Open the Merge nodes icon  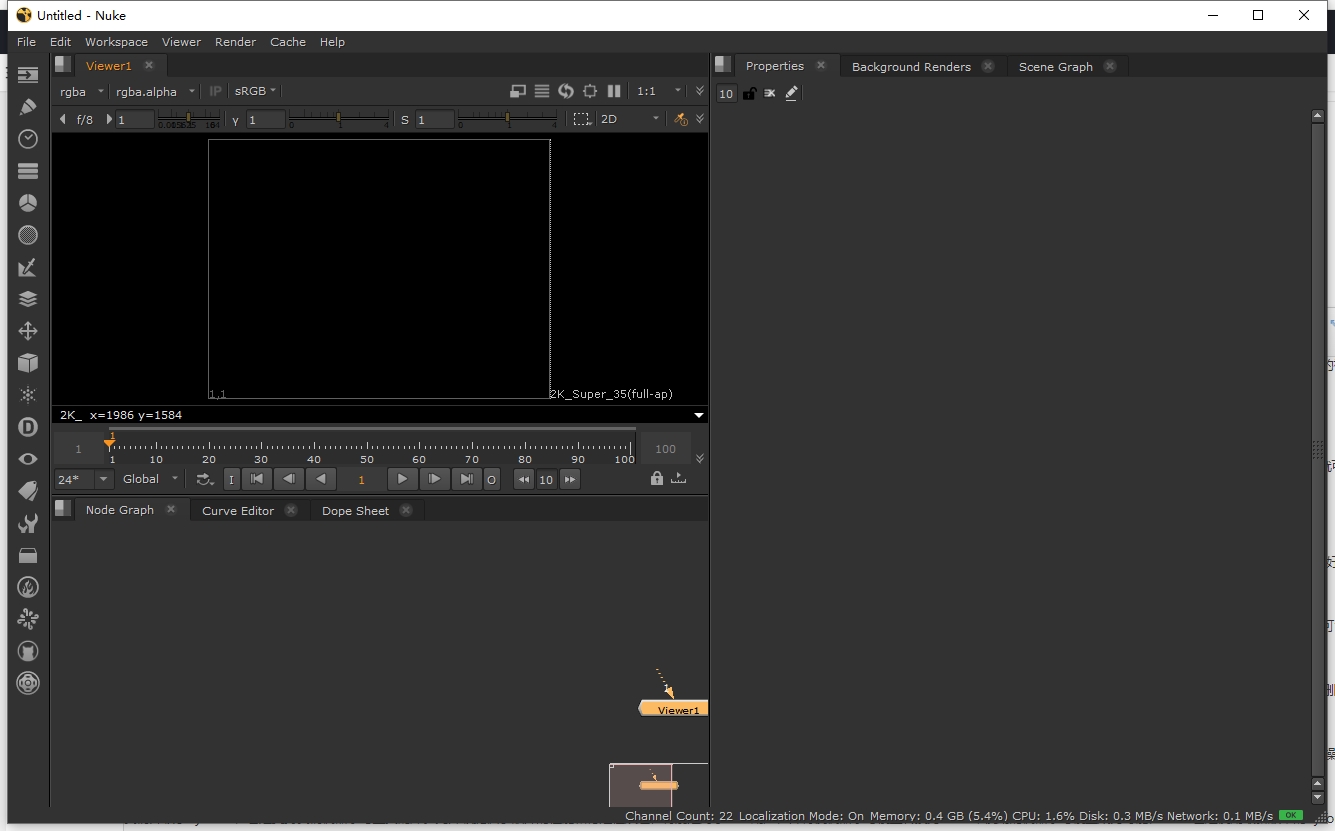tap(27, 299)
